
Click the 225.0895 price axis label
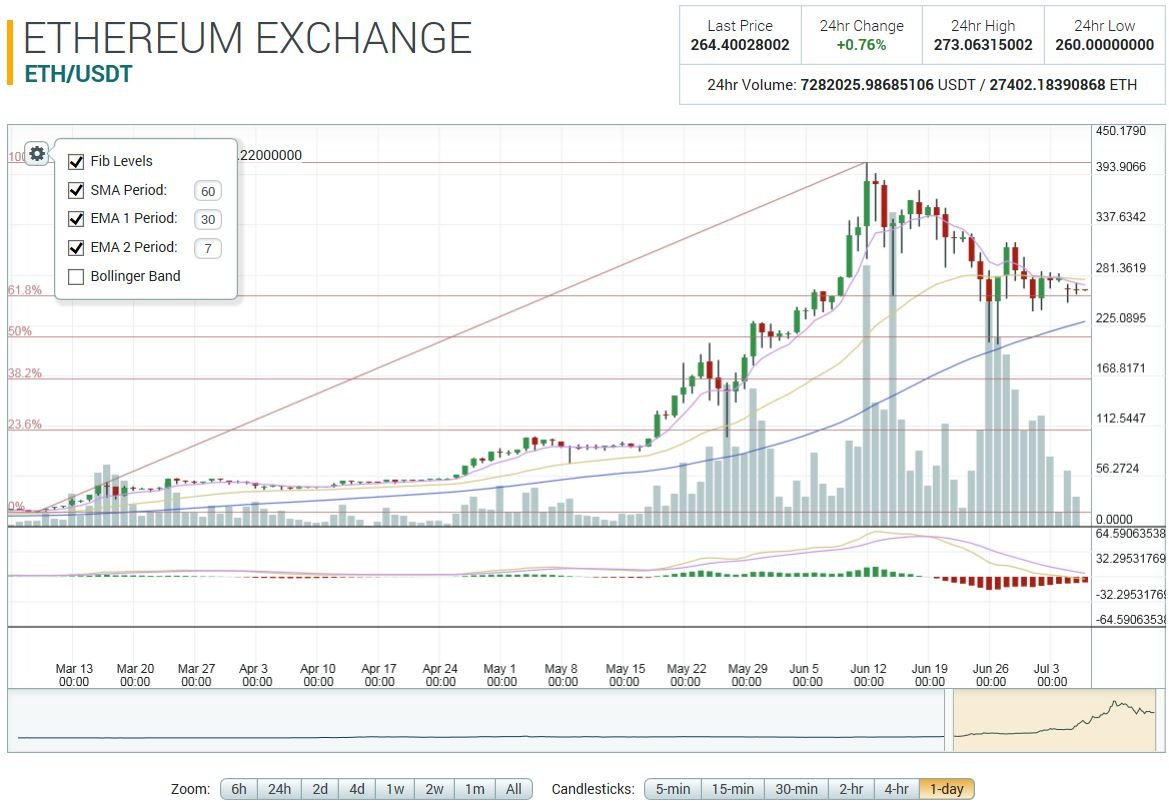tap(1121, 318)
